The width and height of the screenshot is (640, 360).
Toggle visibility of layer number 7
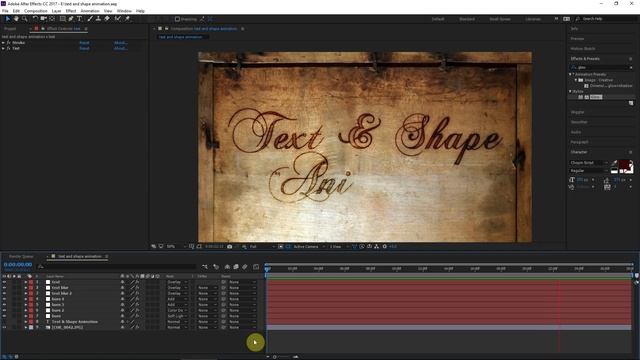(4, 316)
